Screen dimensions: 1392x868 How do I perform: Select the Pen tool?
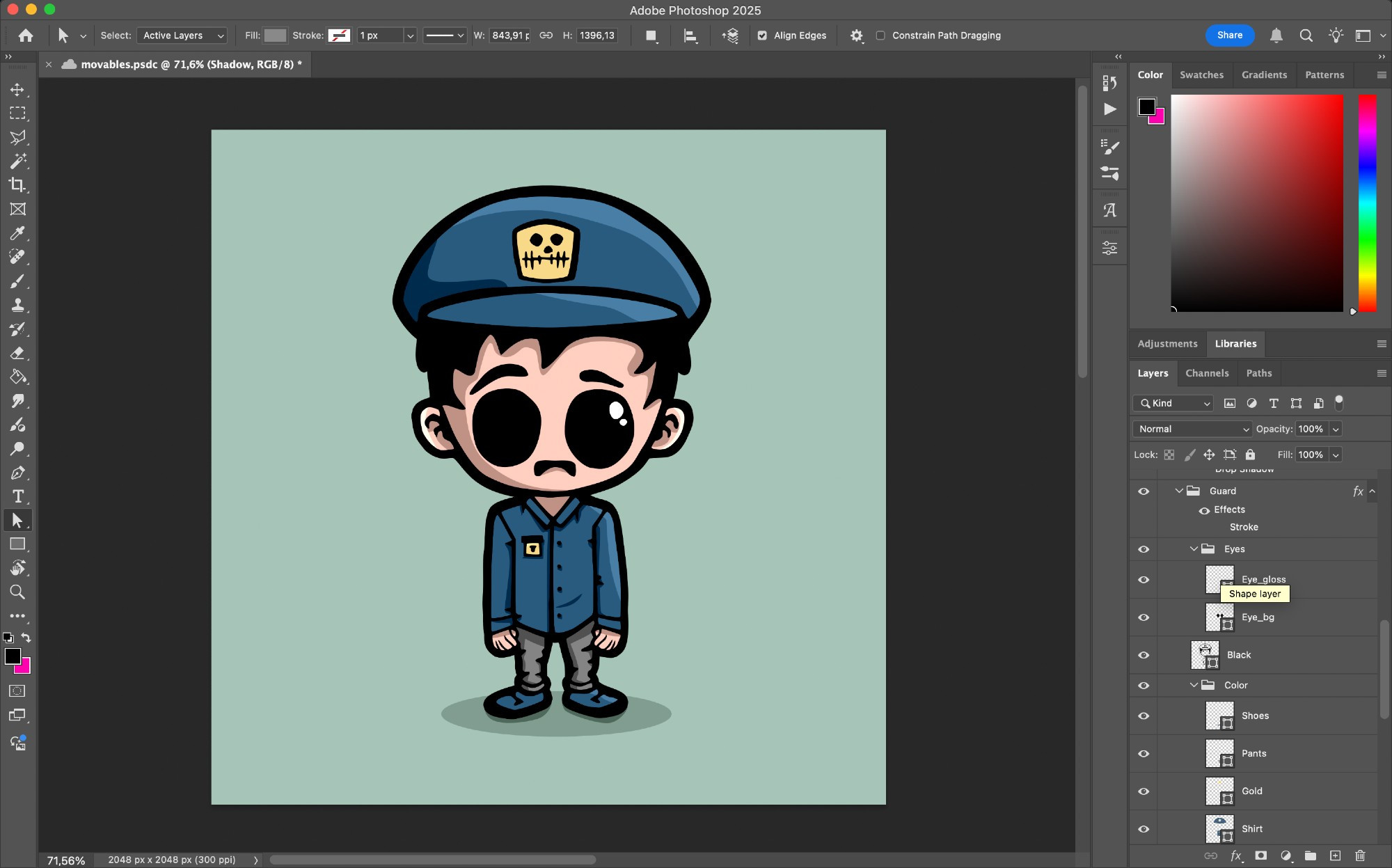tap(17, 473)
